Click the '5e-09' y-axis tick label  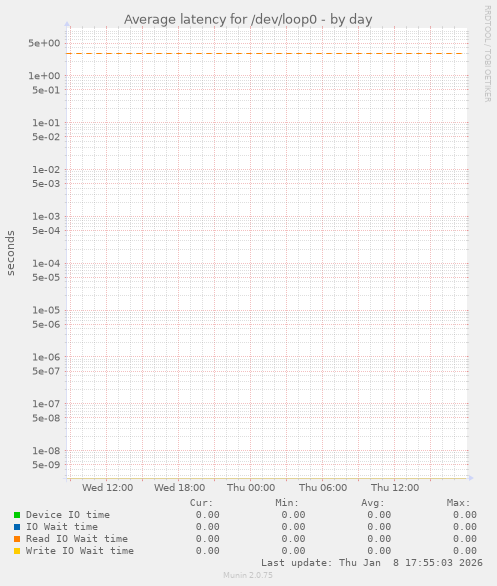click(46, 465)
